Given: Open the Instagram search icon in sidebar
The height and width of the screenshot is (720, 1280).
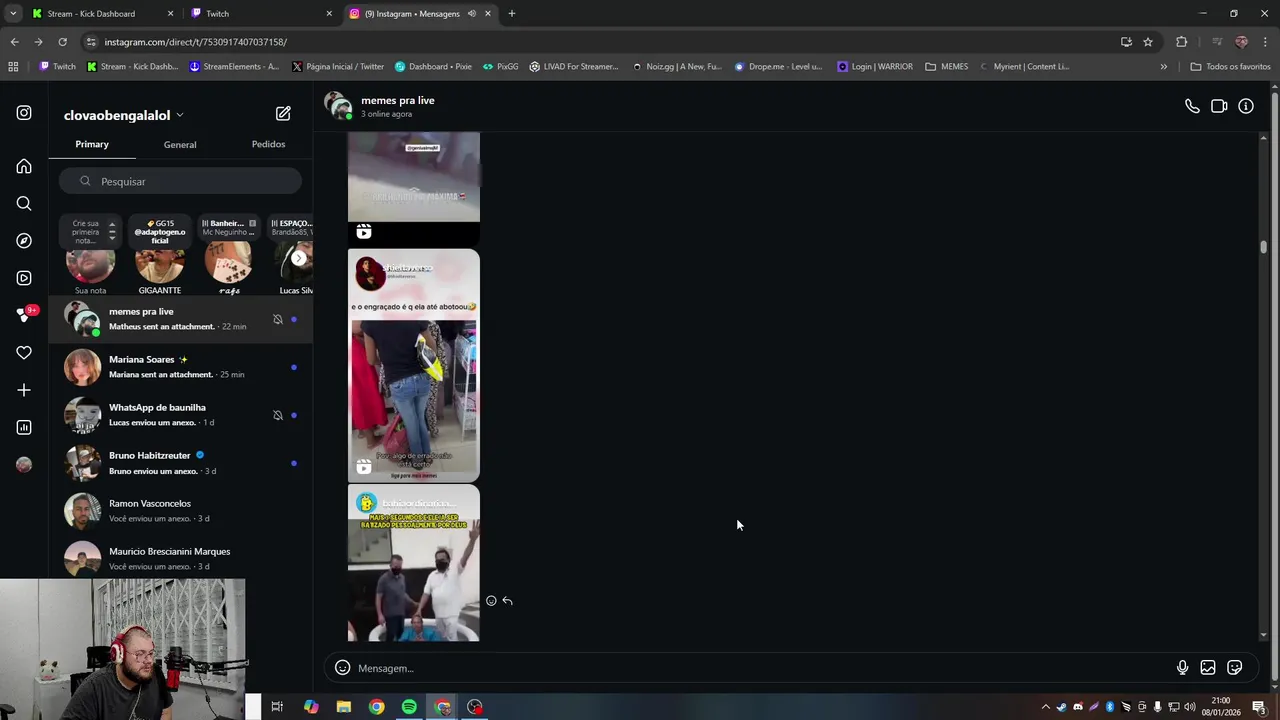Looking at the screenshot, I should click(24, 204).
